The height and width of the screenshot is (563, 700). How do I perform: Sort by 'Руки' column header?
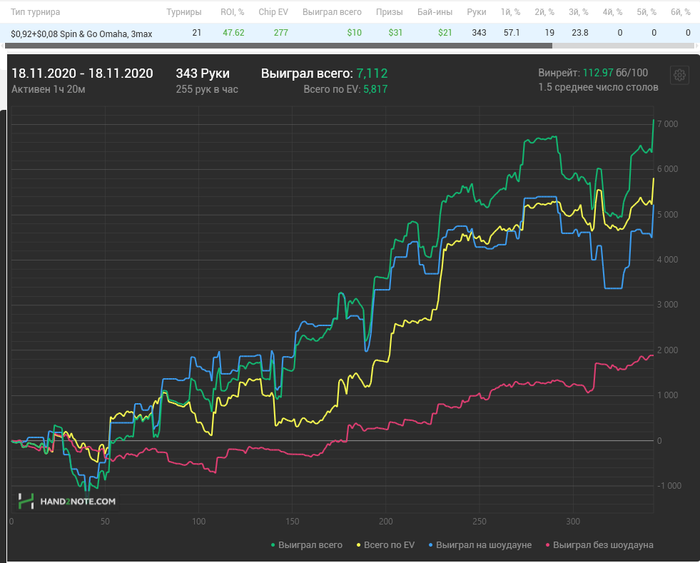pyautogui.click(x=476, y=12)
